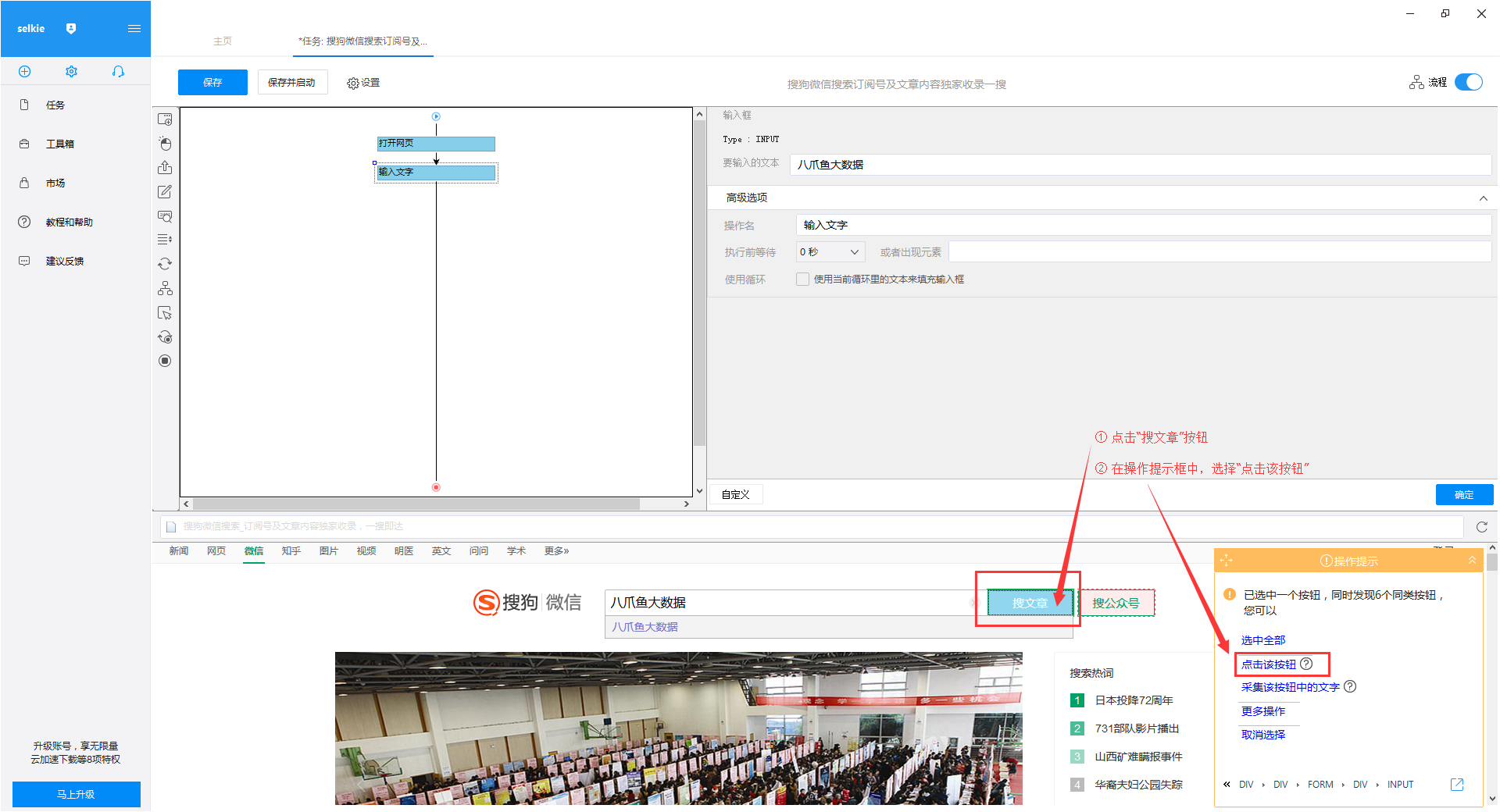This screenshot has height=812, width=1500.
Task: Switch to the 主页 tab
Action: click(223, 41)
